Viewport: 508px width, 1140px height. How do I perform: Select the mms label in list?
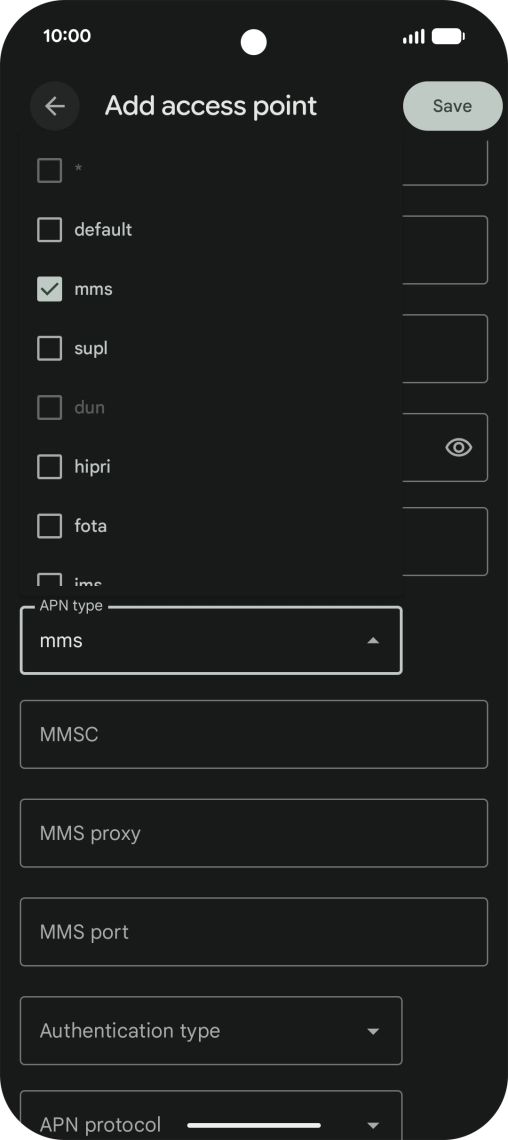click(93, 289)
